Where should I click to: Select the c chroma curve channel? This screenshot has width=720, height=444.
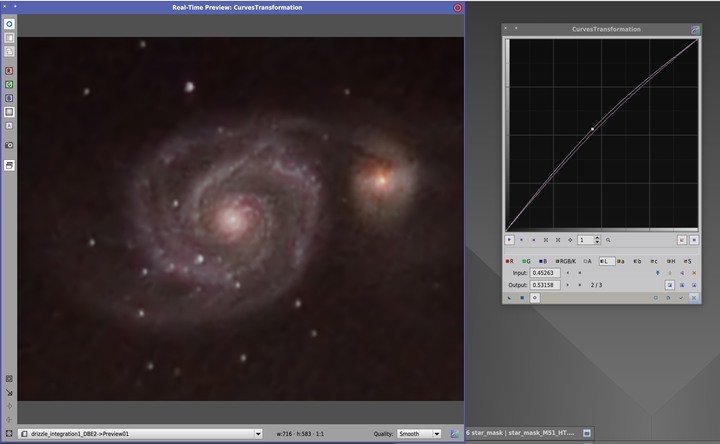tap(654, 261)
